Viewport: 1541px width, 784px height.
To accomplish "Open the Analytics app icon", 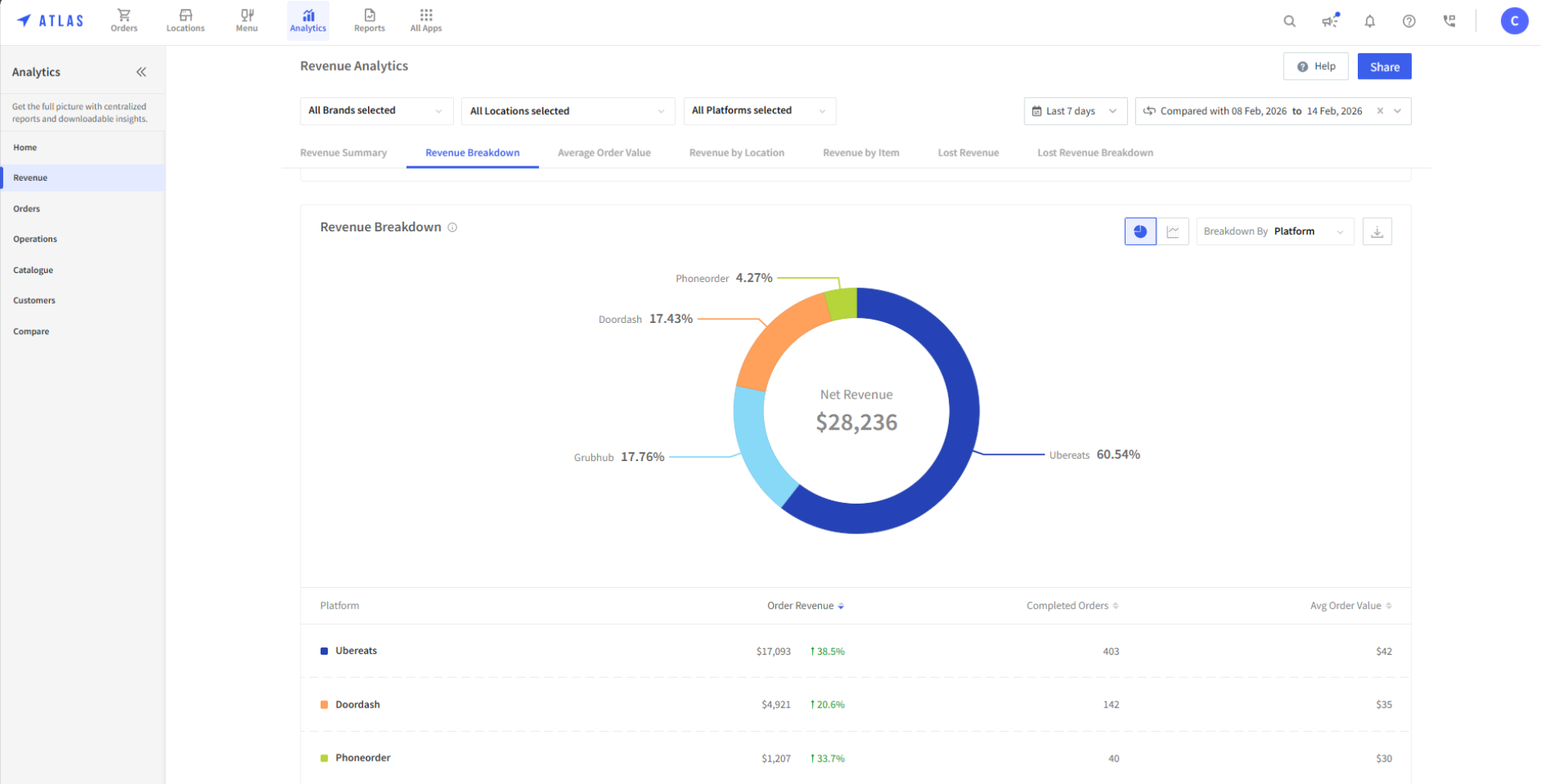I will coord(308,20).
